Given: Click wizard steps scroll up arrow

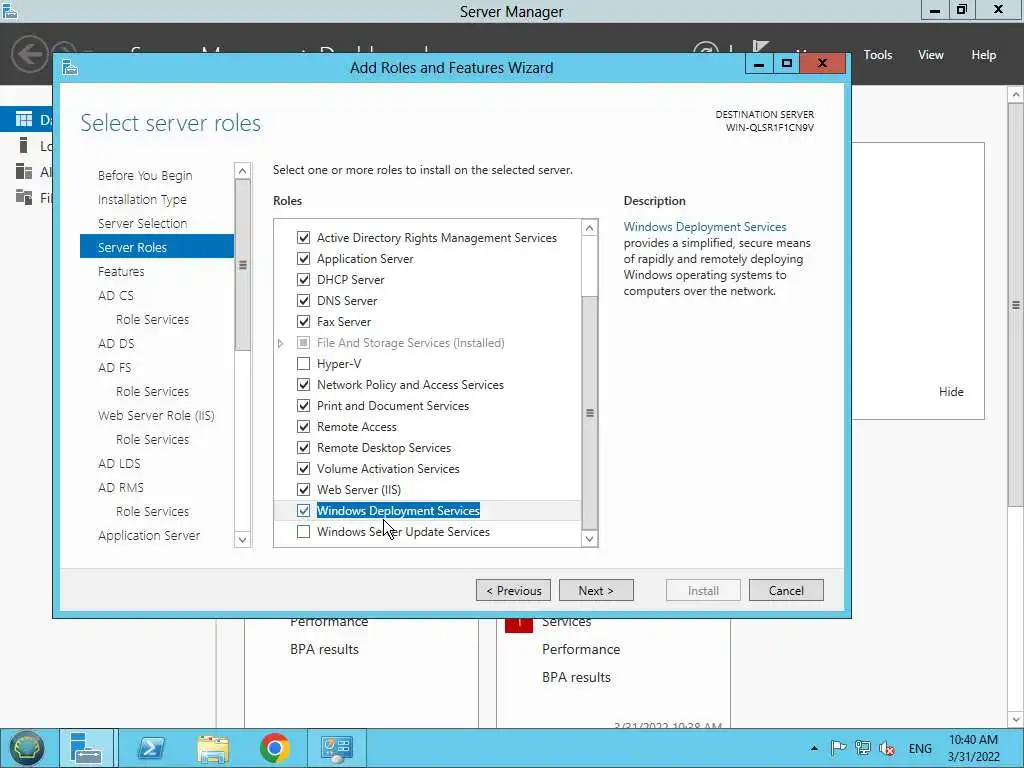Looking at the screenshot, I should [x=242, y=171].
